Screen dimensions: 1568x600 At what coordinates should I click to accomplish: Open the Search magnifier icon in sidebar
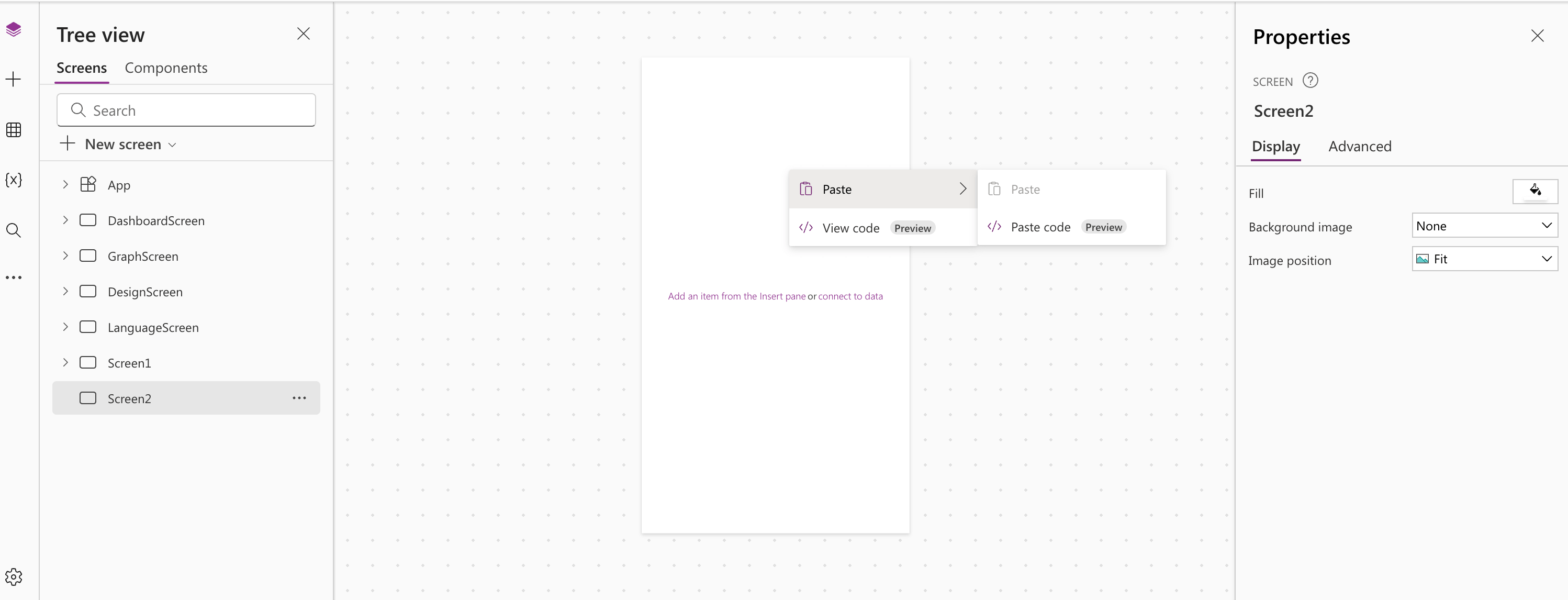click(14, 230)
